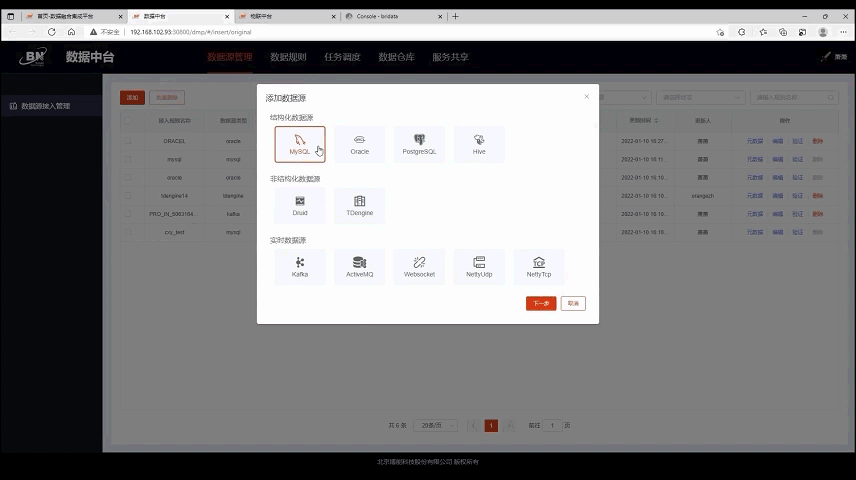
Task: Choose the Websocket data source icon
Action: pyautogui.click(x=419, y=266)
